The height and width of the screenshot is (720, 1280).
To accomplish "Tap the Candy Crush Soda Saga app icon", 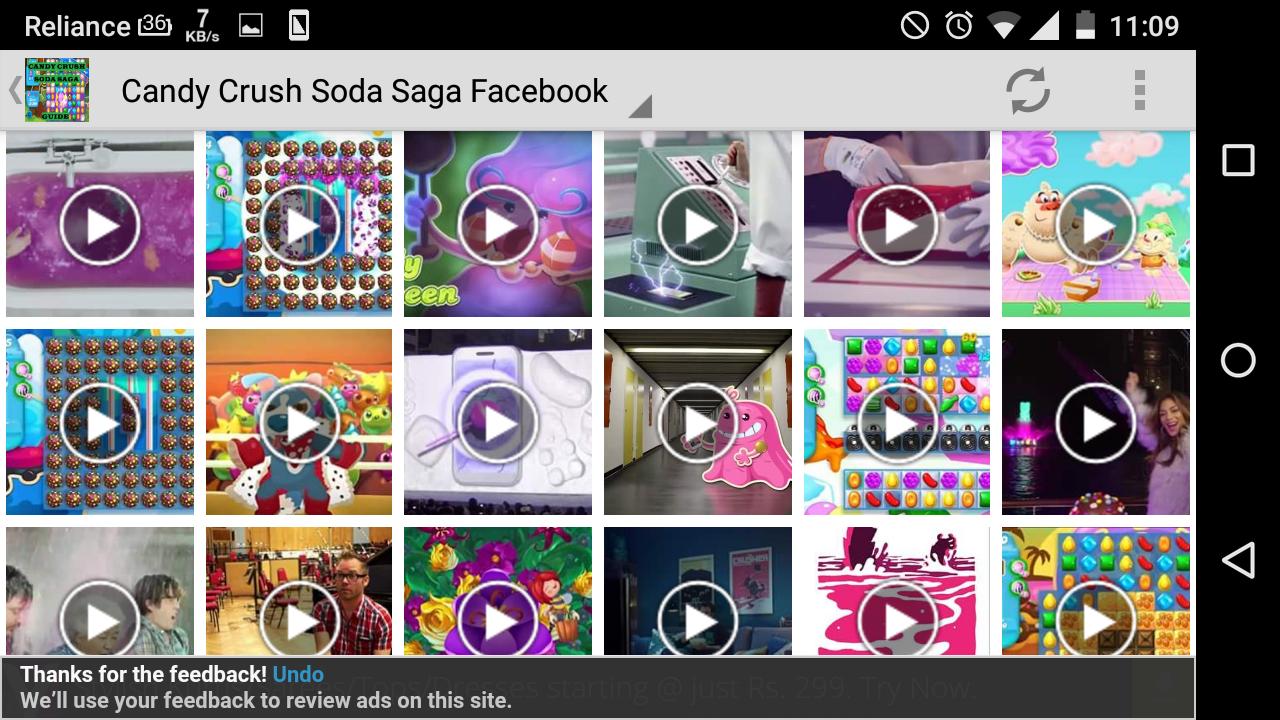I will [57, 91].
